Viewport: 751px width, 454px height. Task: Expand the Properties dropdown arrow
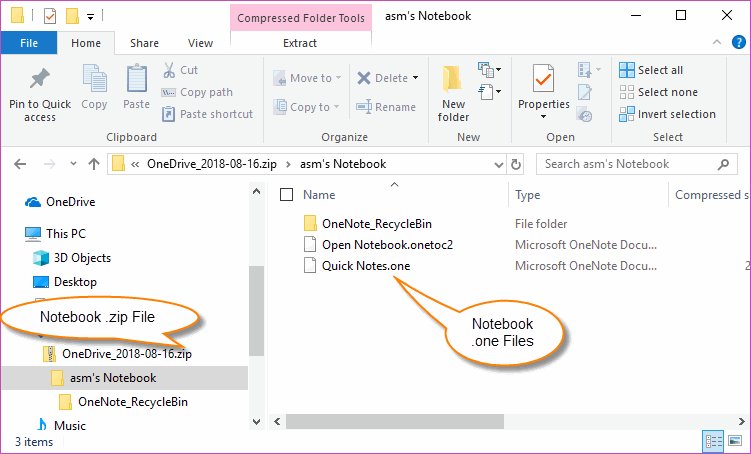(543, 116)
